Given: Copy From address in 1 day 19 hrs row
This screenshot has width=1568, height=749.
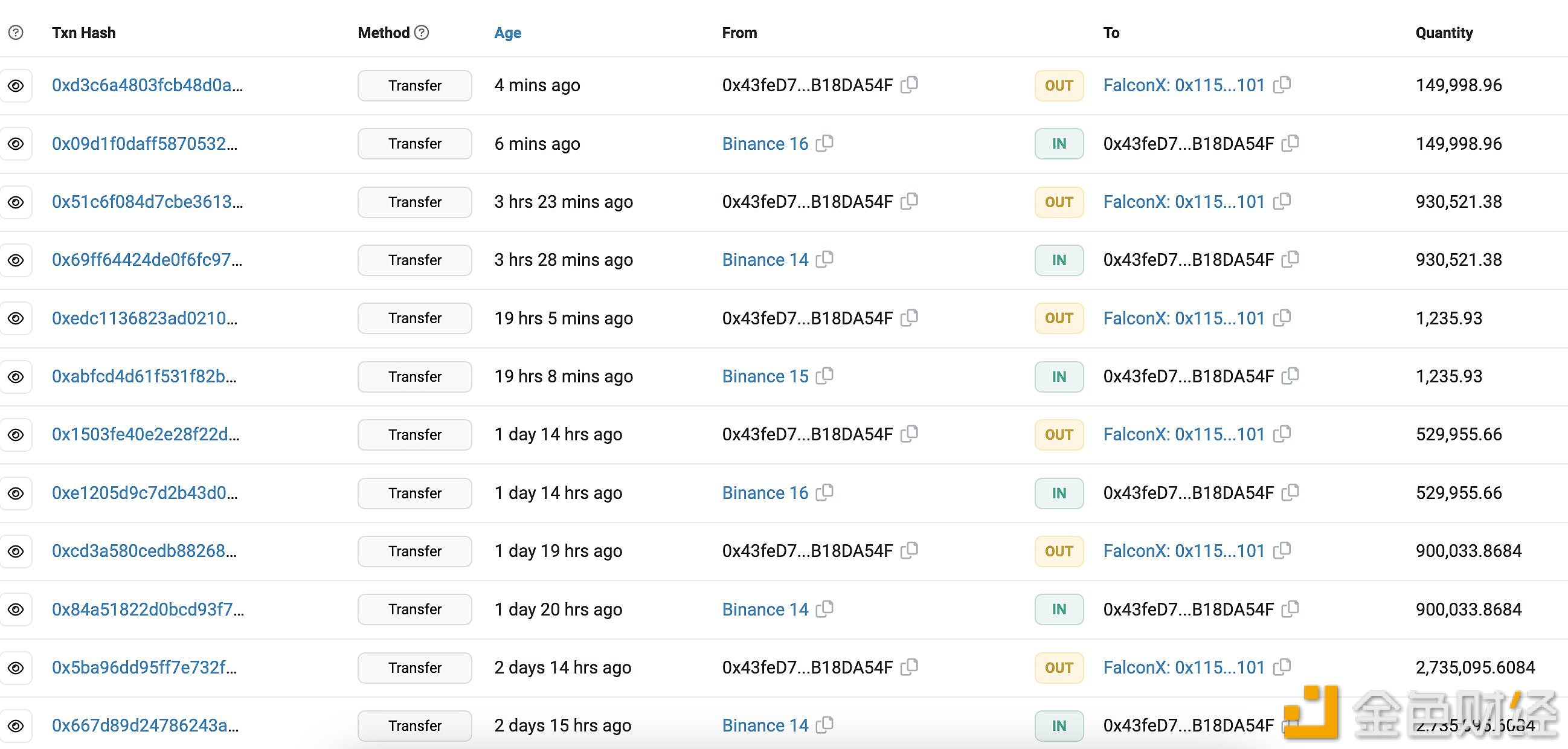Looking at the screenshot, I should point(910,550).
